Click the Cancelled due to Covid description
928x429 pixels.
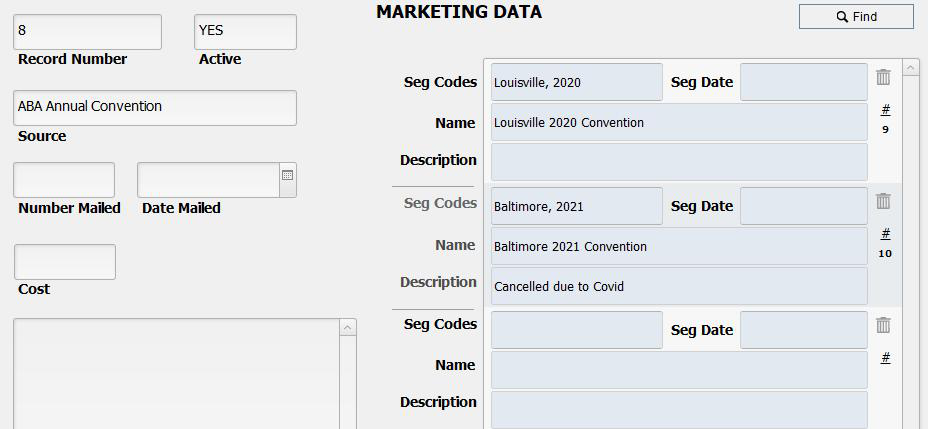pyautogui.click(x=678, y=286)
